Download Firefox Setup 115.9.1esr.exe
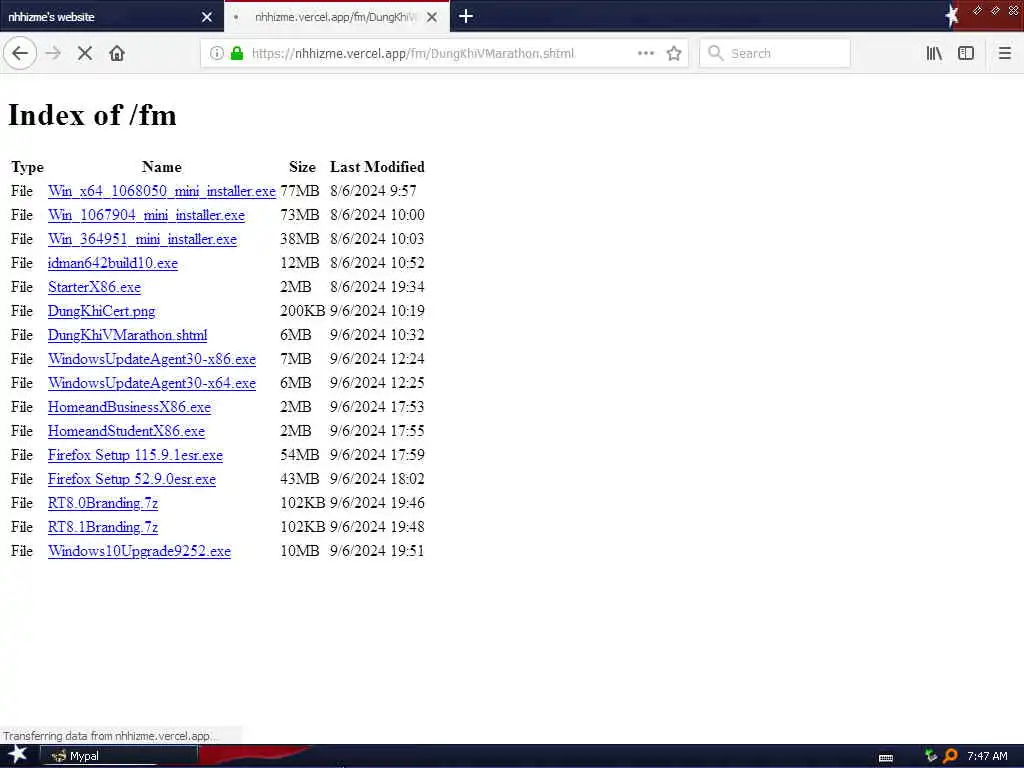This screenshot has width=1024, height=768. 135,455
